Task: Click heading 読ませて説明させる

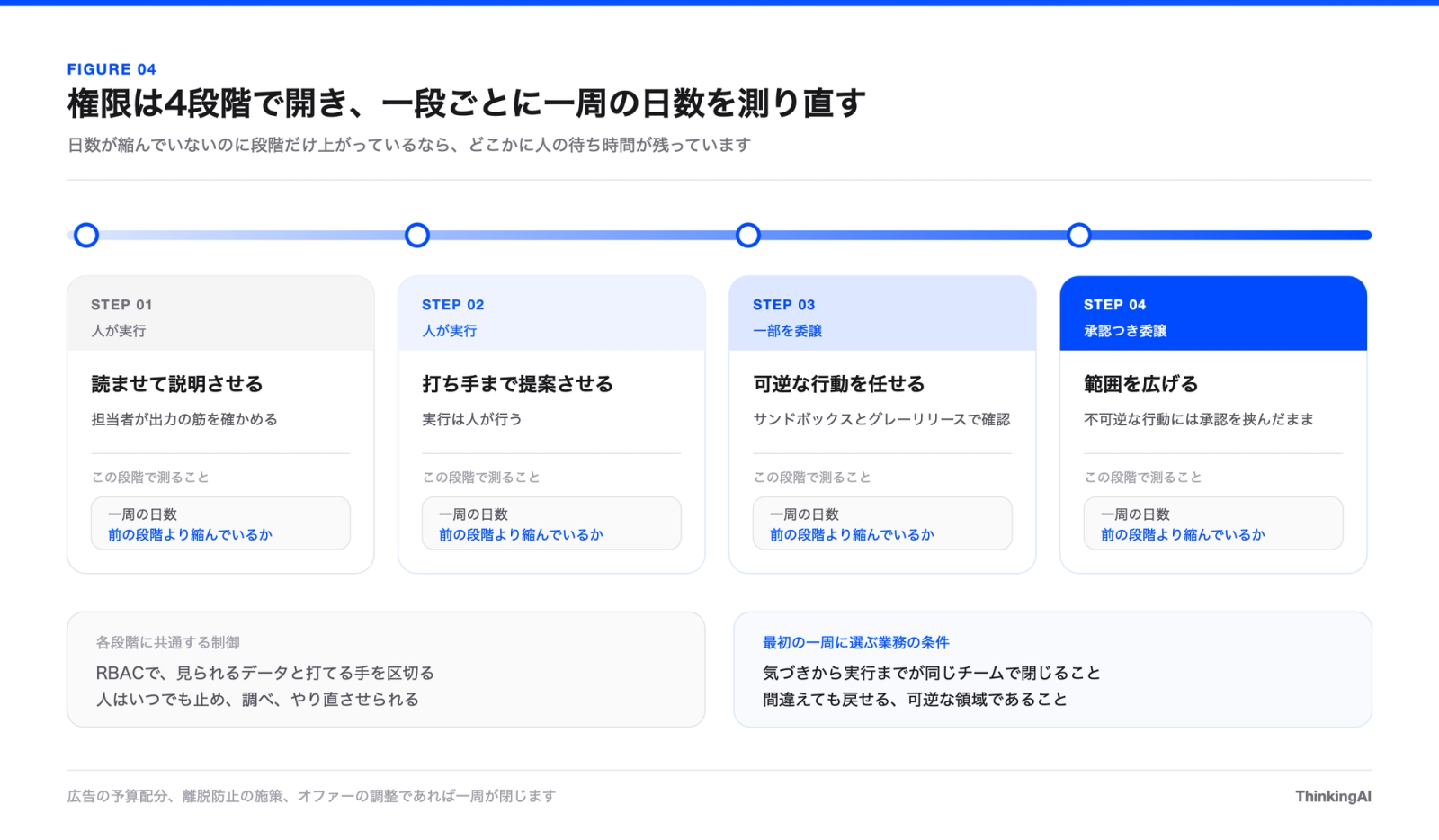Action: pos(177,384)
